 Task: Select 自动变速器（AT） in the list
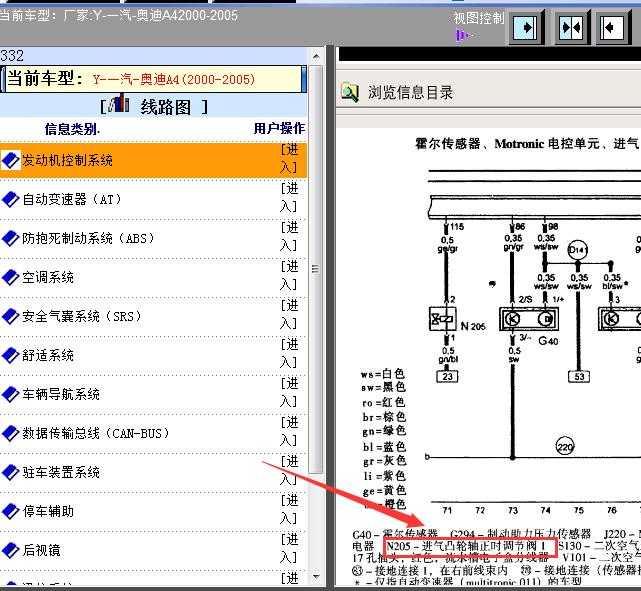point(72,199)
